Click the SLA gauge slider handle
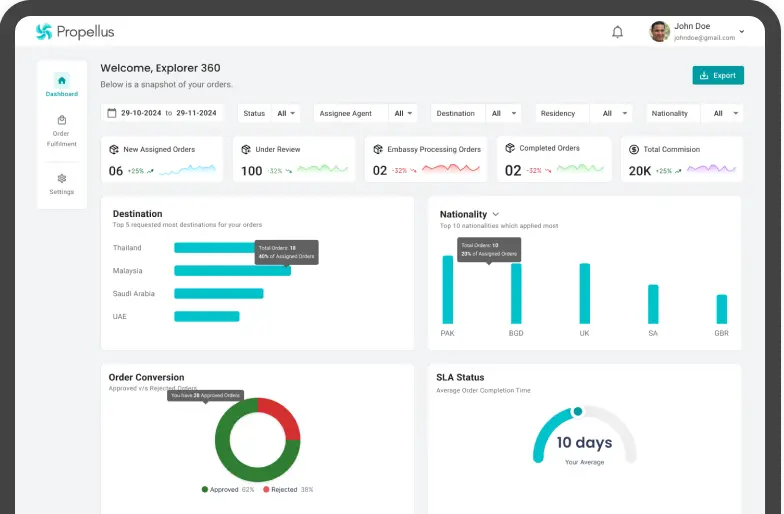 coord(577,411)
